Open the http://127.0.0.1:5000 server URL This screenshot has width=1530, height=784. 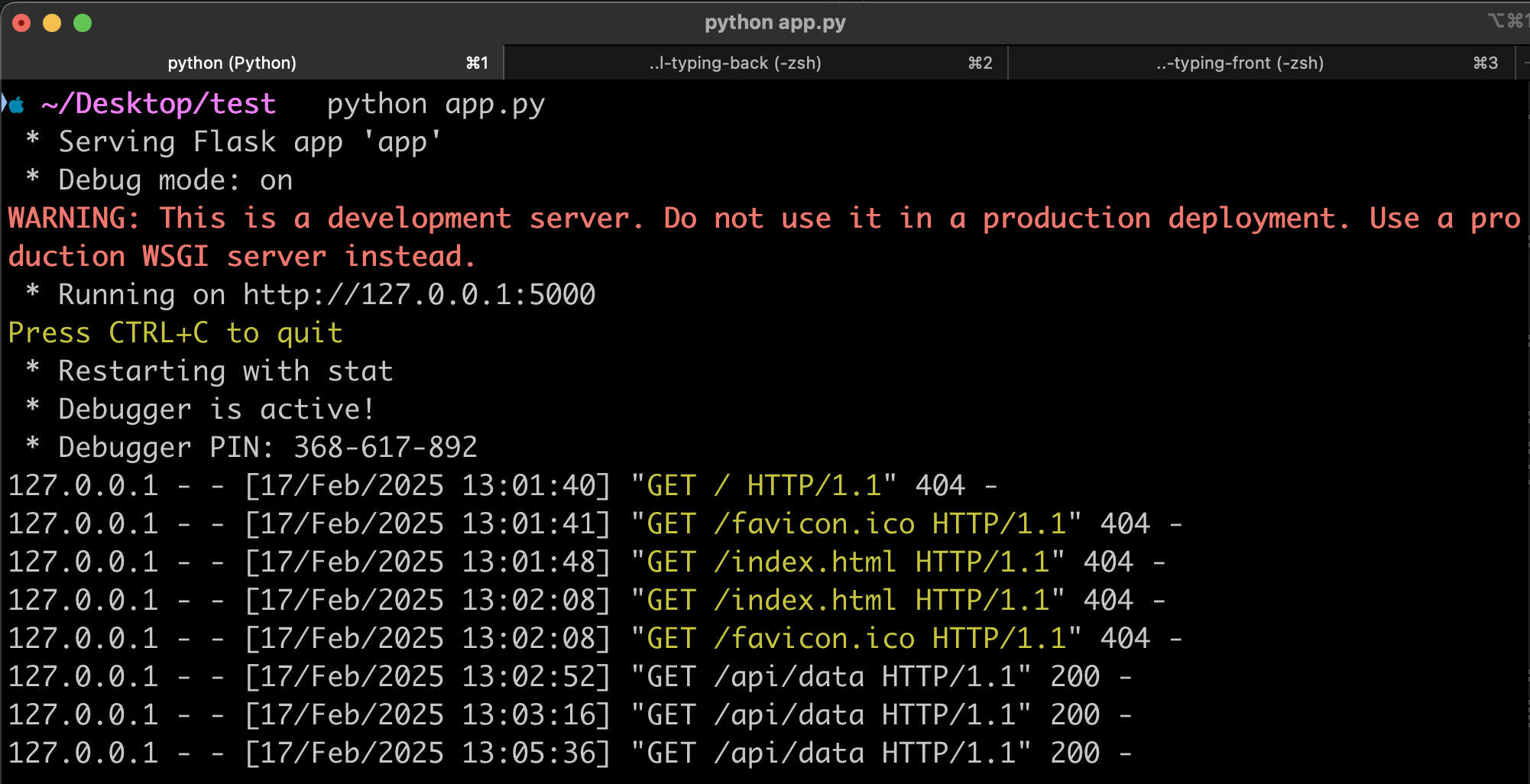click(x=419, y=295)
